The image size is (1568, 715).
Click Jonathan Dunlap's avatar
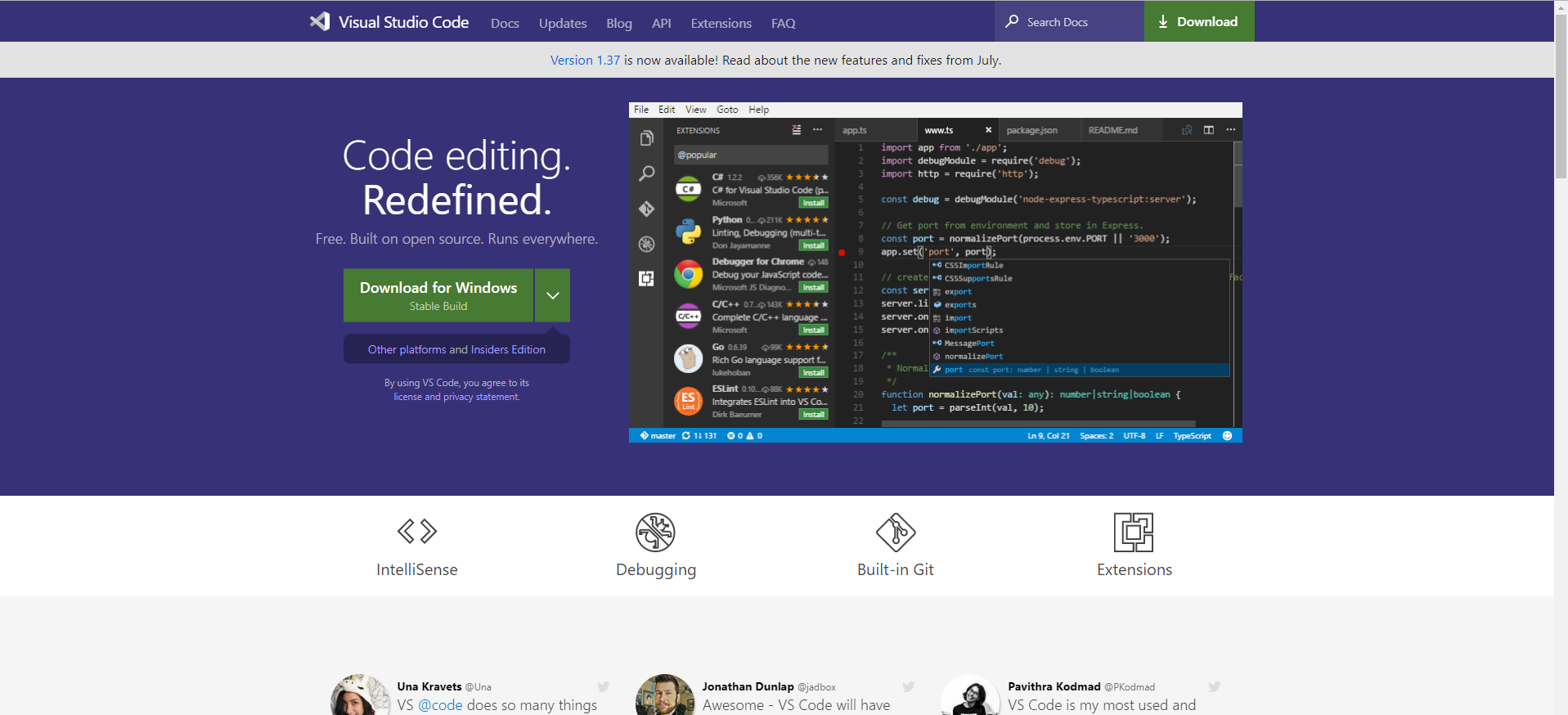665,695
